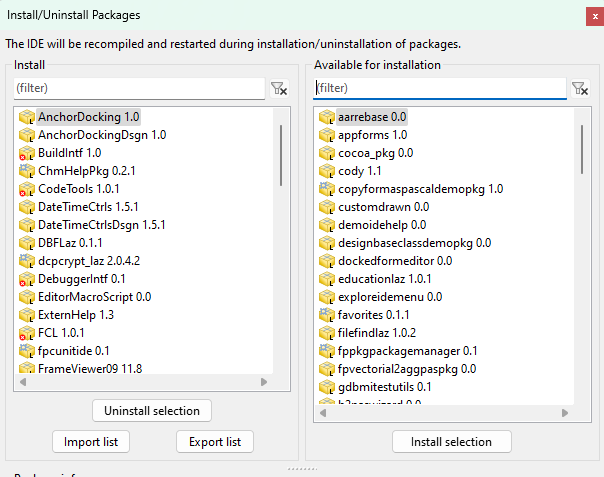Clear the Available for installation filter
604x477 pixels.
click(x=579, y=89)
